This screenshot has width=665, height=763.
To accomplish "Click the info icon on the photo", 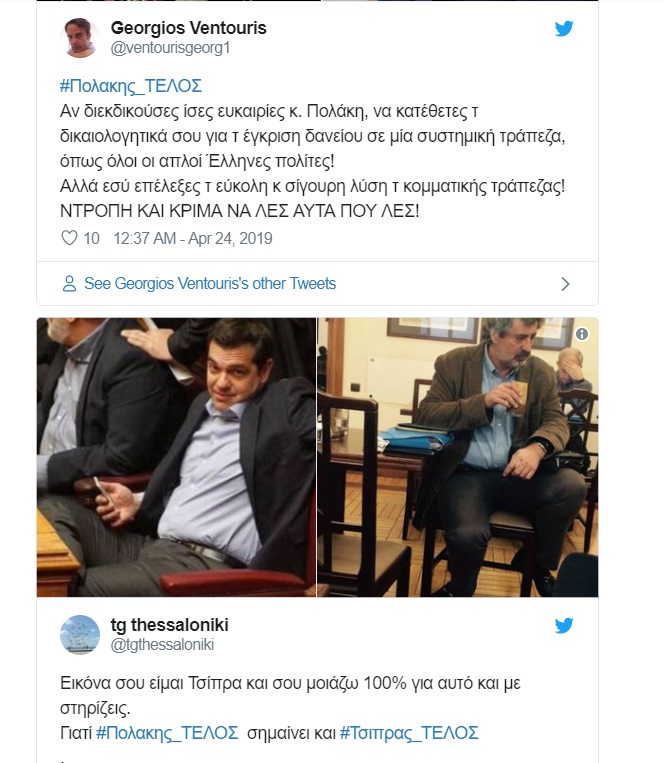I will [x=582, y=334].
